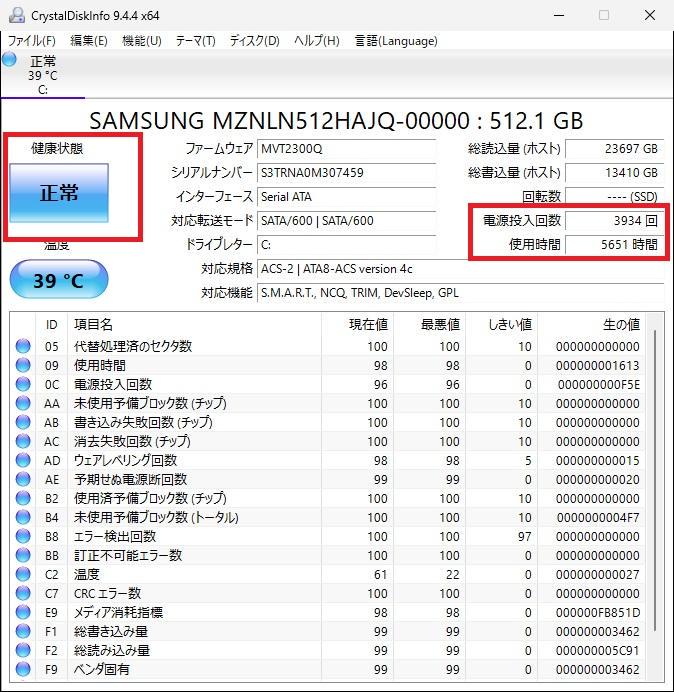Click the 正常 health status button
The image size is (674, 692).
coord(59,193)
